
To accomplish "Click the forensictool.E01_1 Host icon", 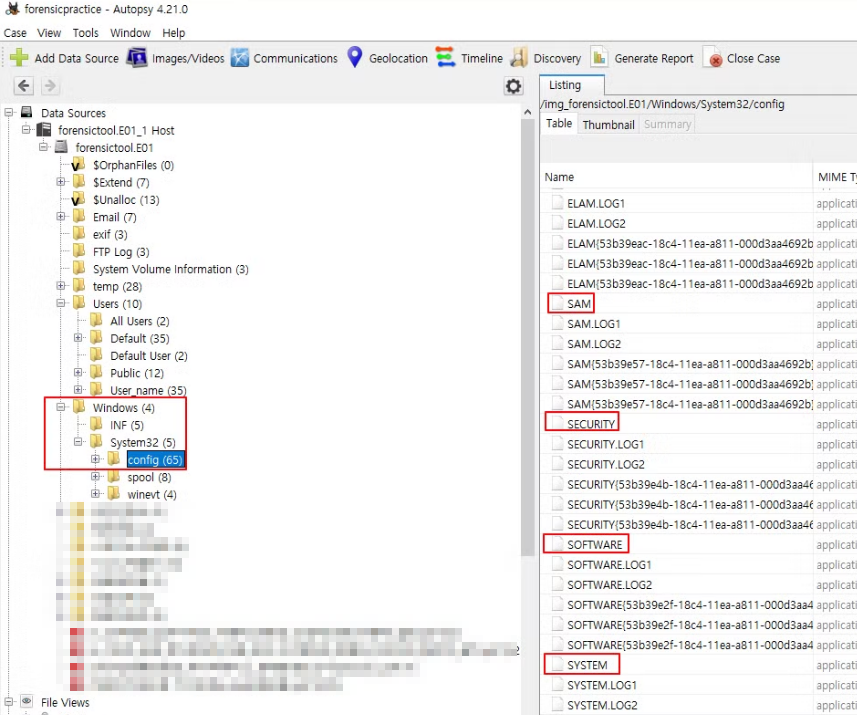I will [x=44, y=130].
